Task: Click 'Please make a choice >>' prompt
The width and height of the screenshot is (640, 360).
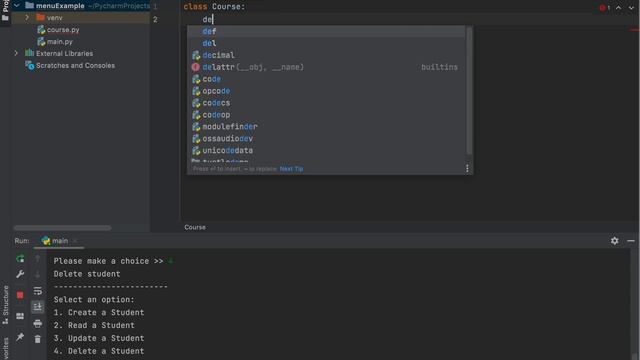Action: 108,261
